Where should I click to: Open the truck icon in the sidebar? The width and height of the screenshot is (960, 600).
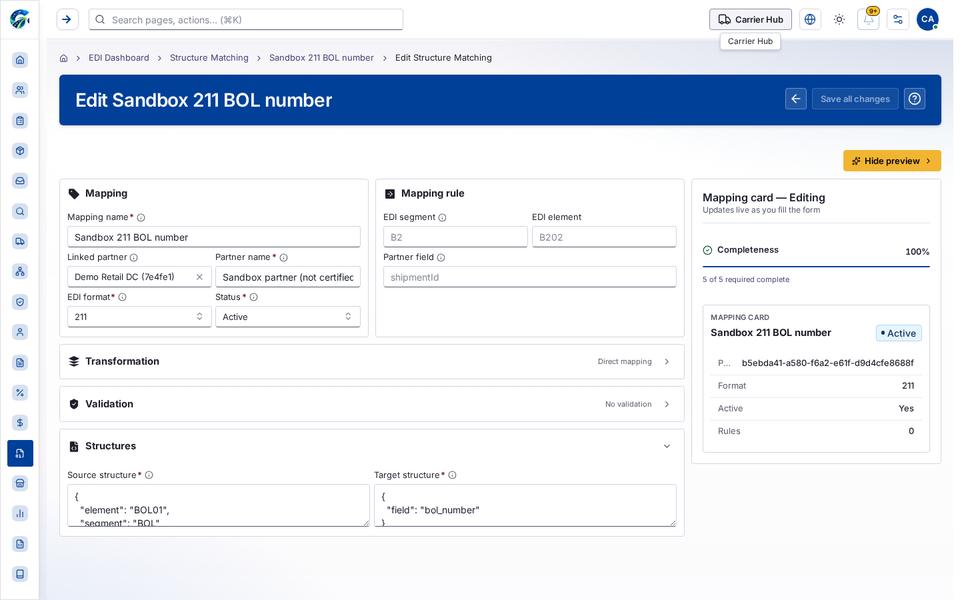(x=20, y=241)
